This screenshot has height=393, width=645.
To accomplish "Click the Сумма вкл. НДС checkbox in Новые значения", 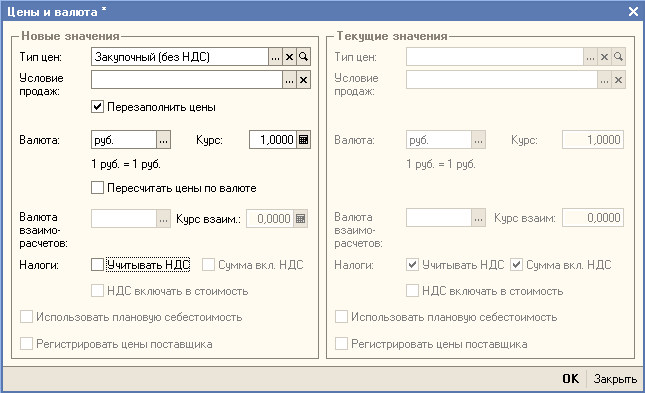I will tap(209, 265).
